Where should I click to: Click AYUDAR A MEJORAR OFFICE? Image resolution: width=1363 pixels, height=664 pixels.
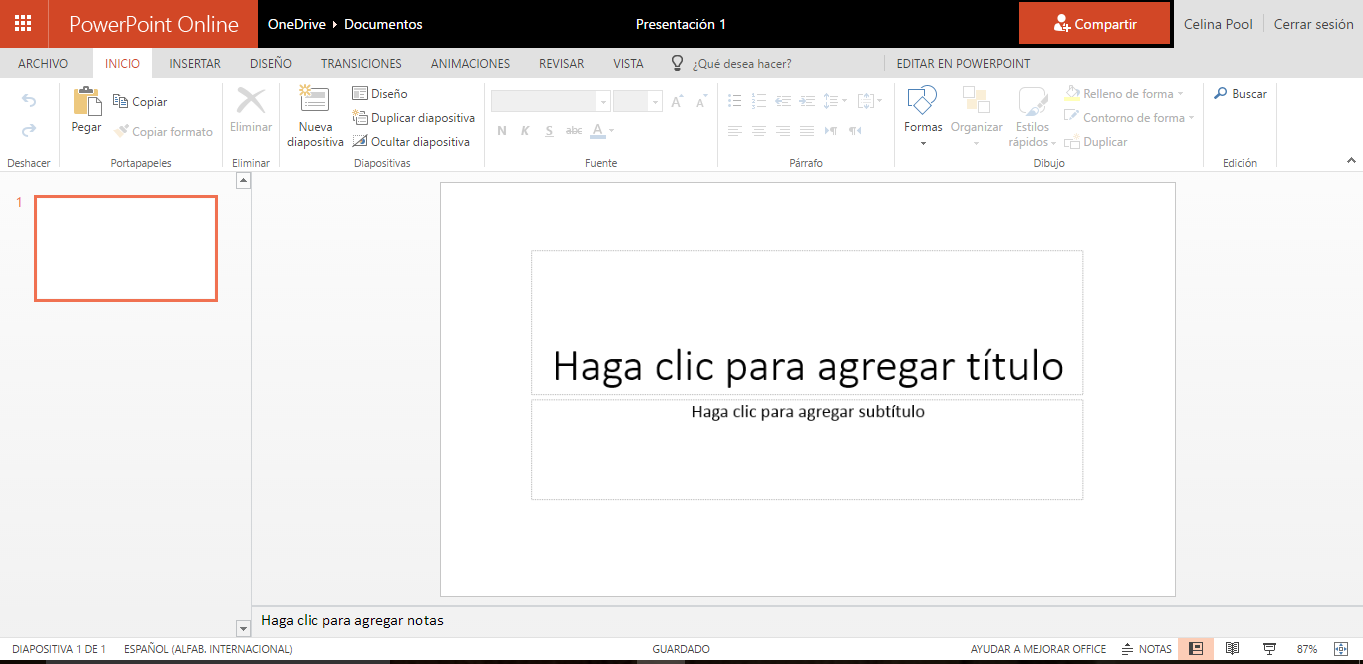pos(1038,649)
